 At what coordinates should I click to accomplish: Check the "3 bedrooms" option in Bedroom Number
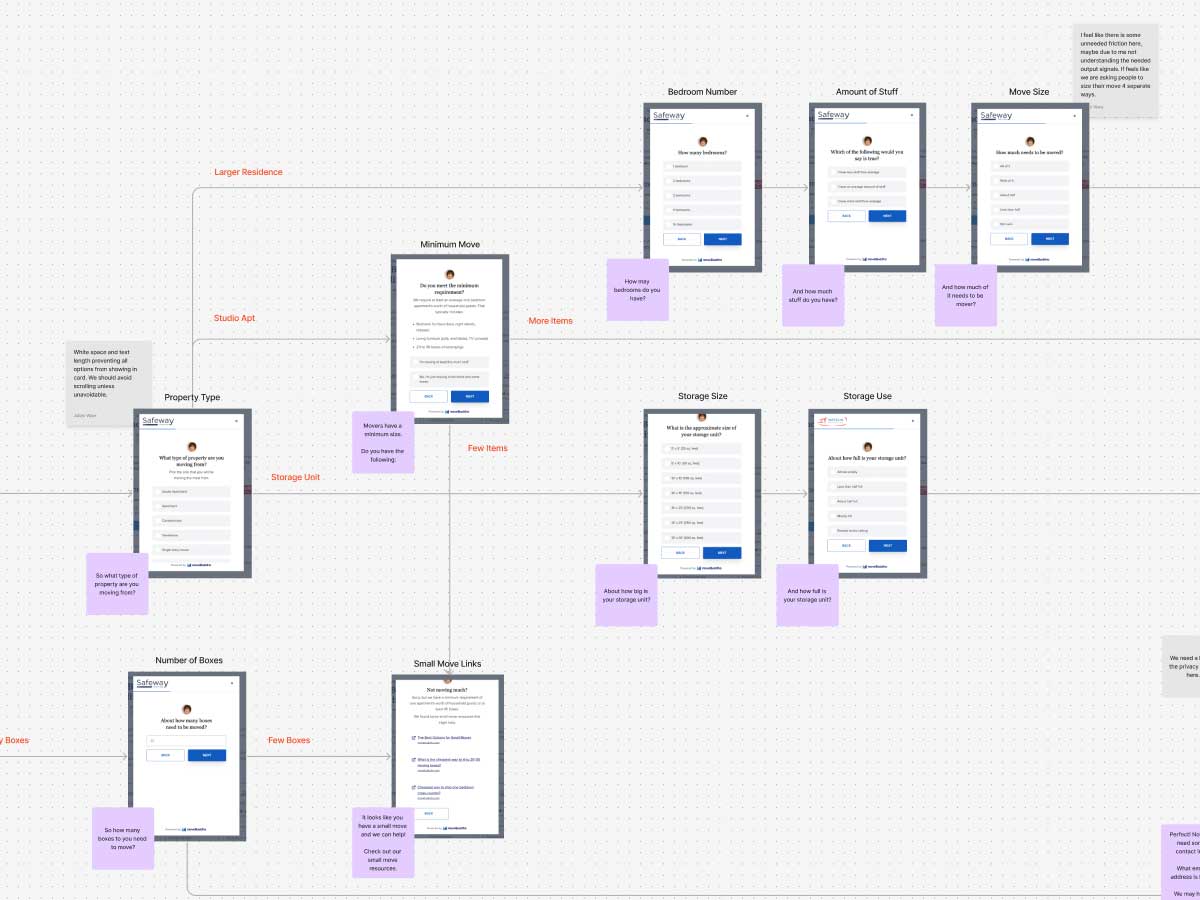pos(702,195)
